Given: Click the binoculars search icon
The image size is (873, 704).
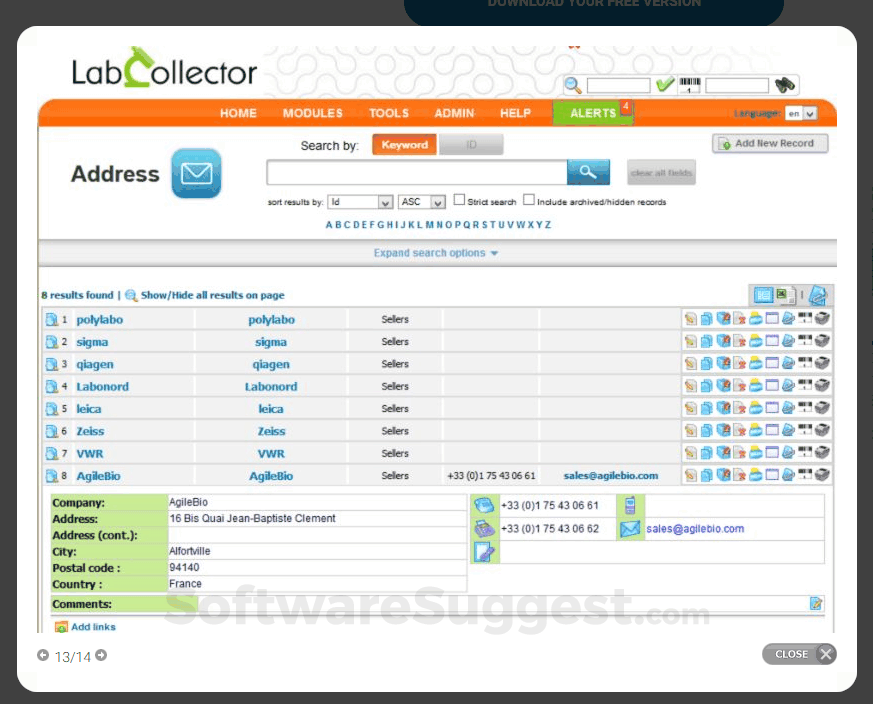Looking at the screenshot, I should (784, 83).
